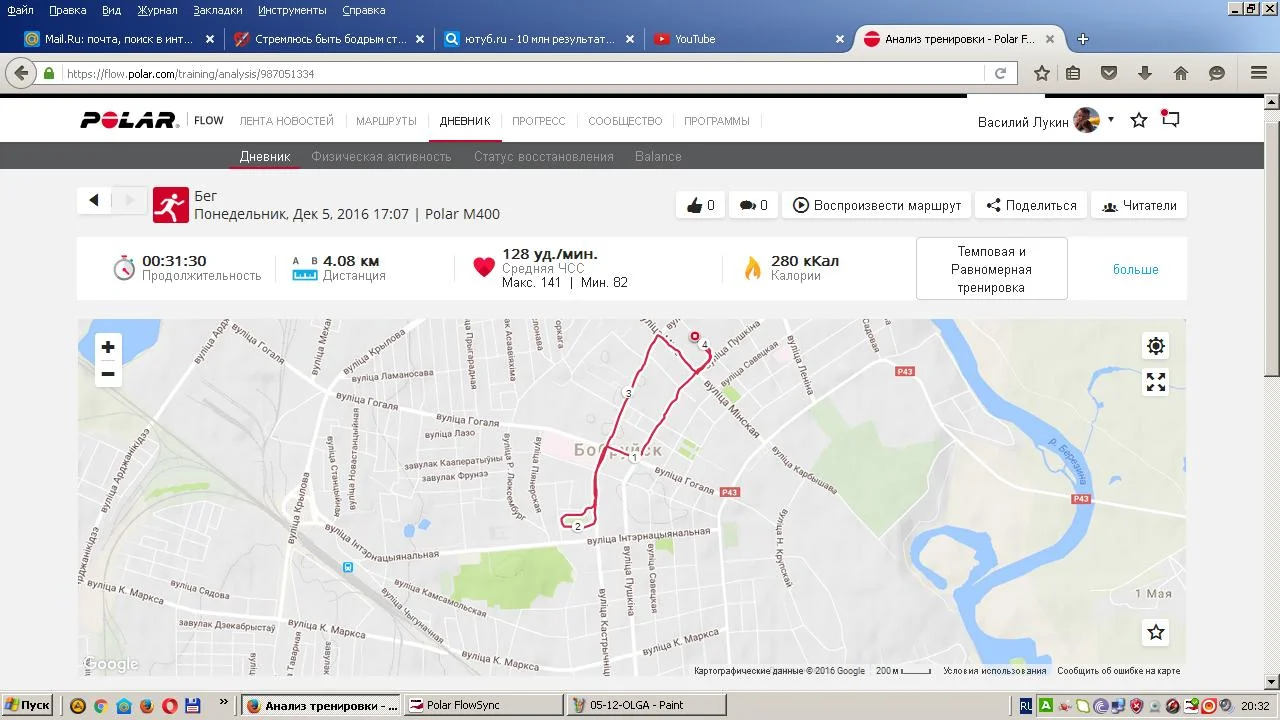Click Воспроизвести маршрут button
Screen dimensions: 1280x720
[876, 205]
